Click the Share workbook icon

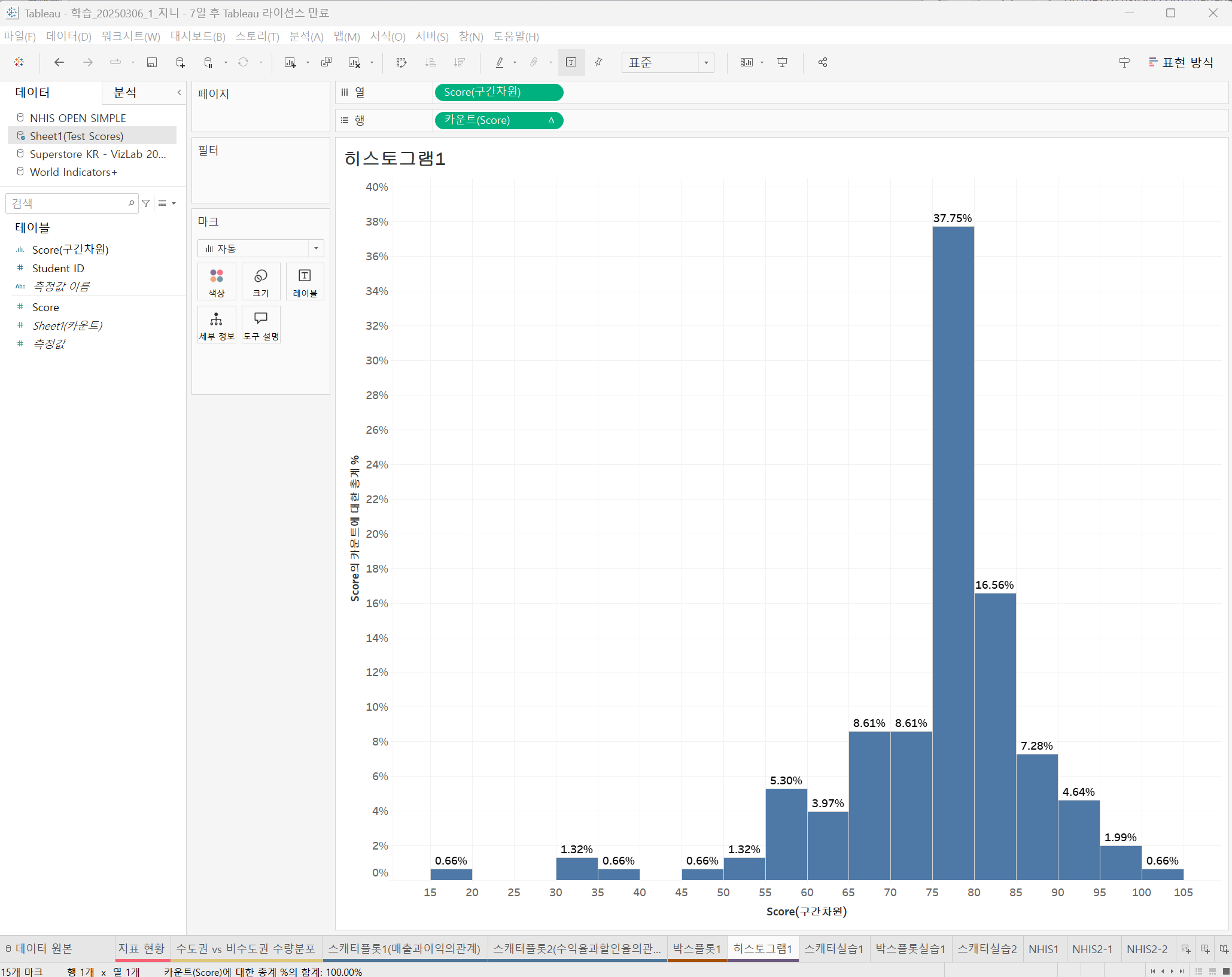point(823,62)
